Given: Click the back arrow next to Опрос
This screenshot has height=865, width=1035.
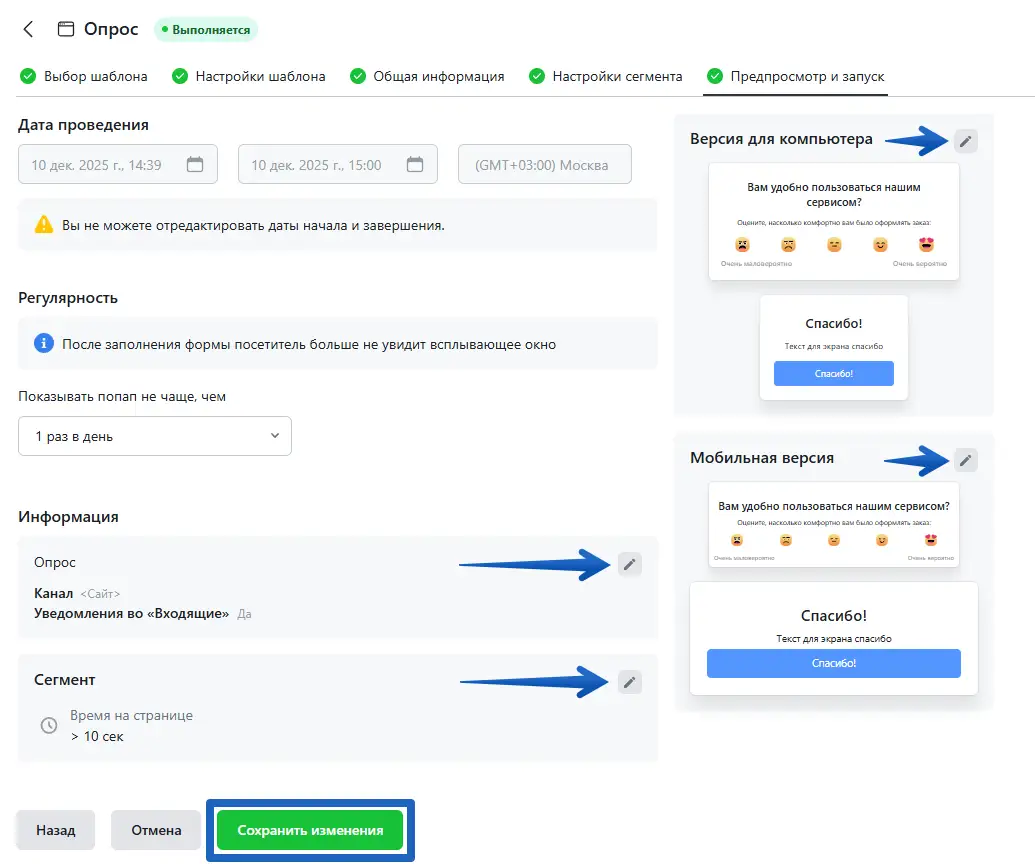Looking at the screenshot, I should point(28,29).
